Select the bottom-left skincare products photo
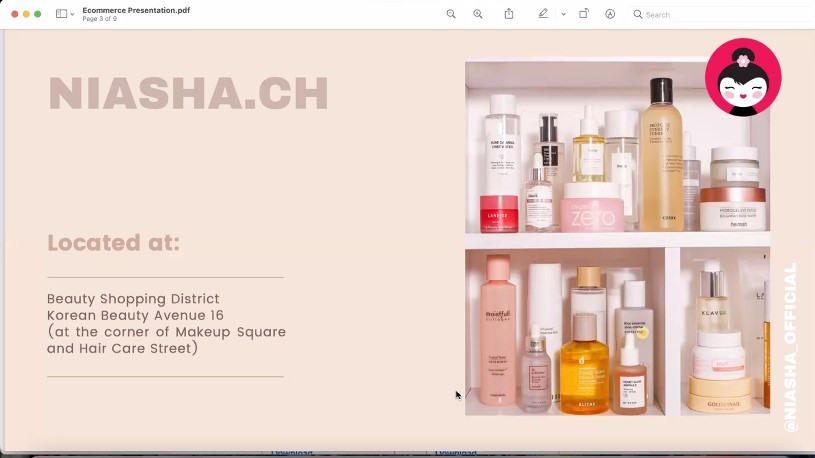Viewport: 815px width, 458px height. tap(565, 331)
